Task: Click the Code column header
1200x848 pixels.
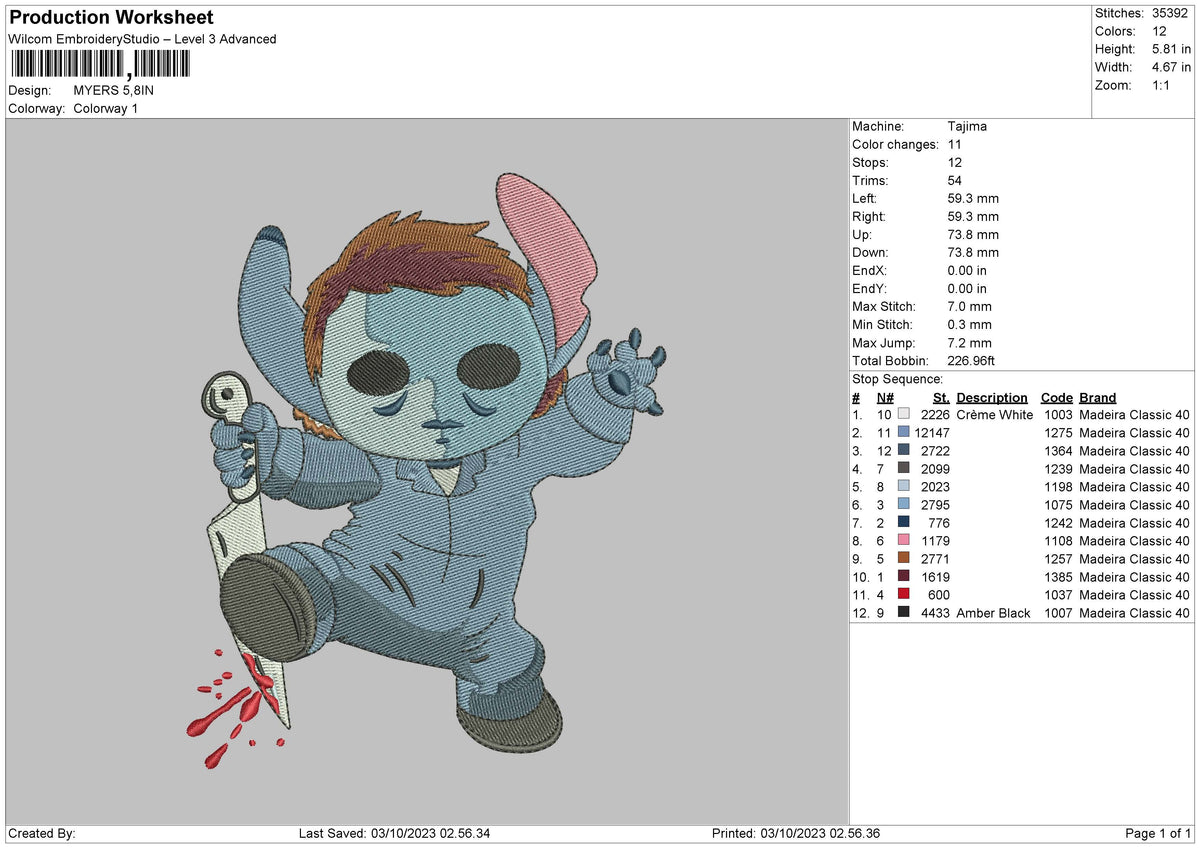Action: coord(1056,398)
